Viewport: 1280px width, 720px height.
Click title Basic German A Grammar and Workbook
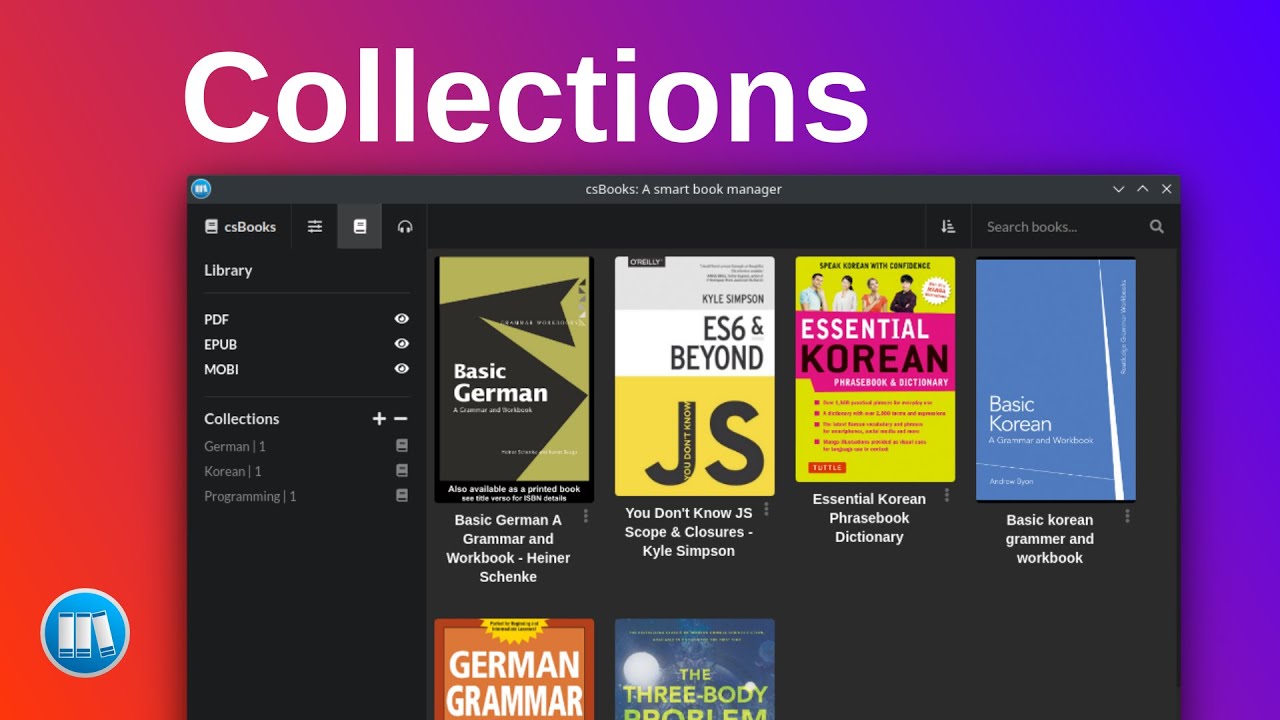(508, 548)
